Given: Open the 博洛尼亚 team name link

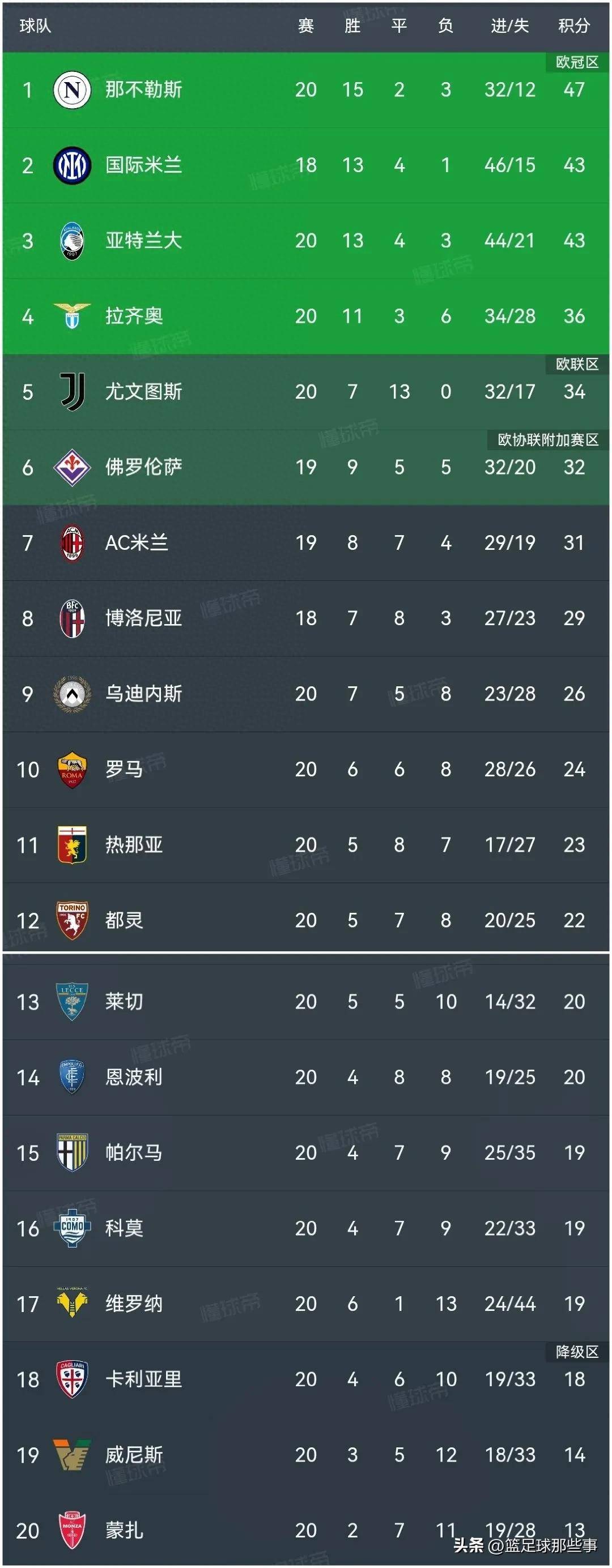Looking at the screenshot, I should pyautogui.click(x=144, y=618).
